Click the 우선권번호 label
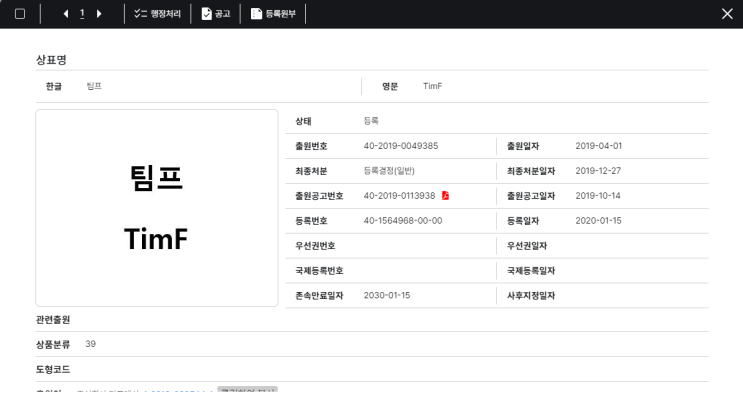Image resolution: width=743 pixels, height=396 pixels. 315,245
